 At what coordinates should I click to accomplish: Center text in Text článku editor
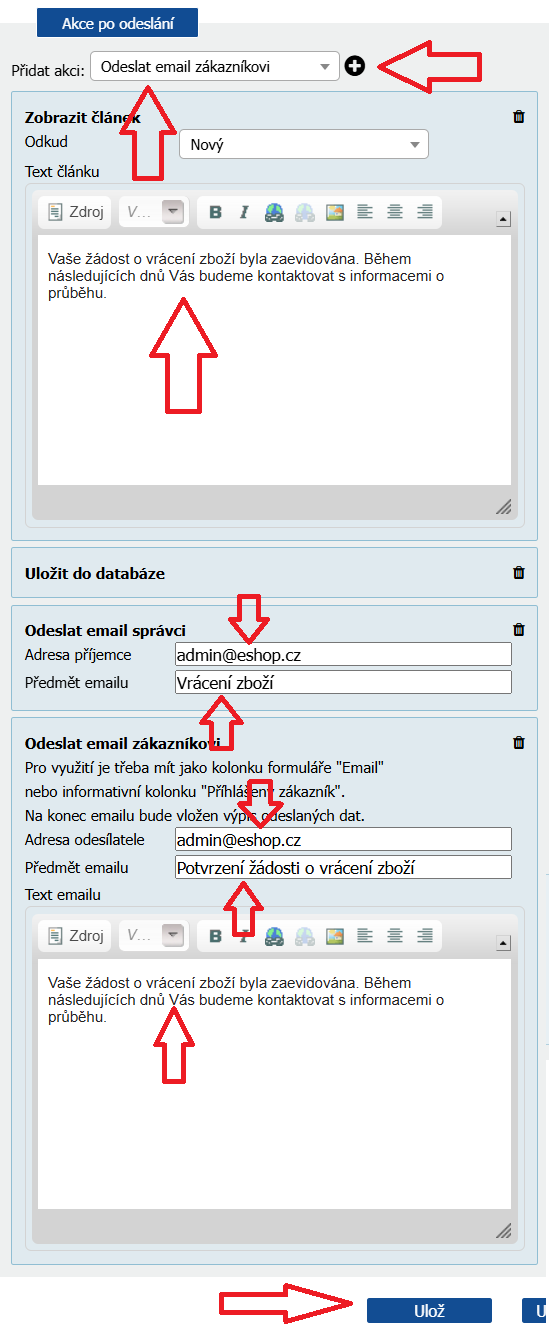pyautogui.click(x=395, y=212)
